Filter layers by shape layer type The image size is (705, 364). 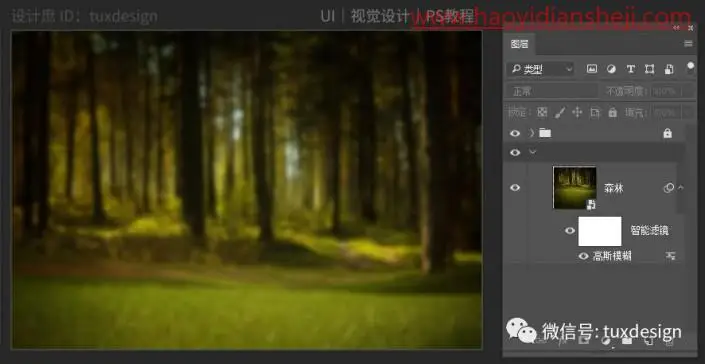pyautogui.click(x=649, y=69)
